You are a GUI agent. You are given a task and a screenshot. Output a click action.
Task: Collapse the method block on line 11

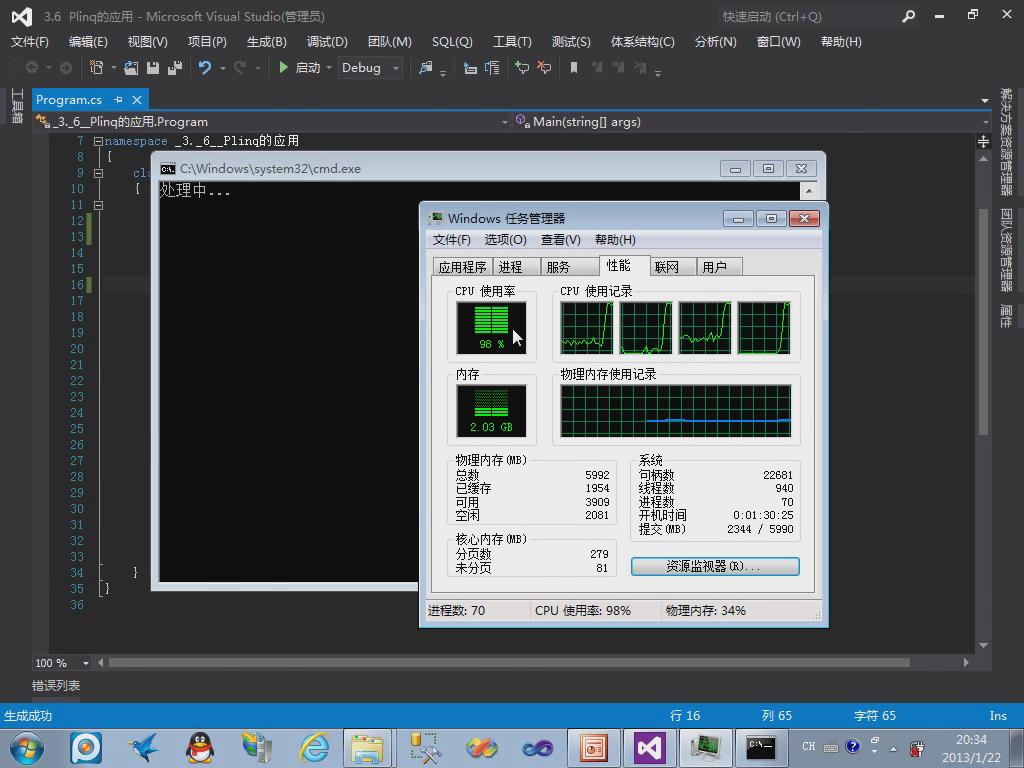pyautogui.click(x=98, y=205)
